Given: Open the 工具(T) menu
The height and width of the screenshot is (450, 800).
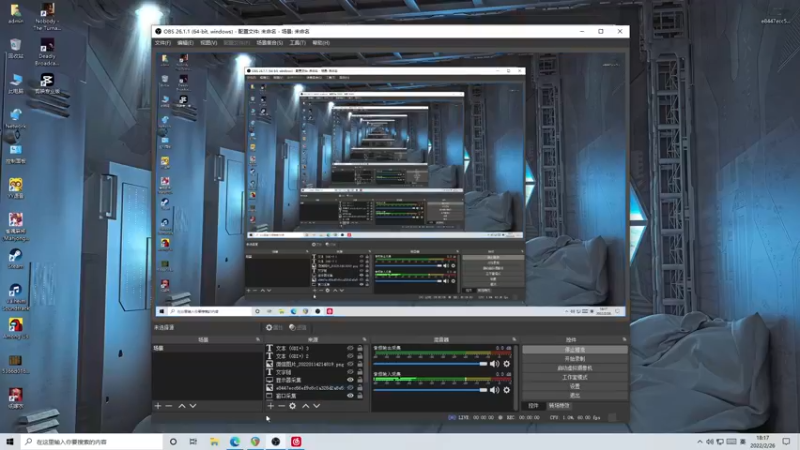Looking at the screenshot, I should [297, 43].
